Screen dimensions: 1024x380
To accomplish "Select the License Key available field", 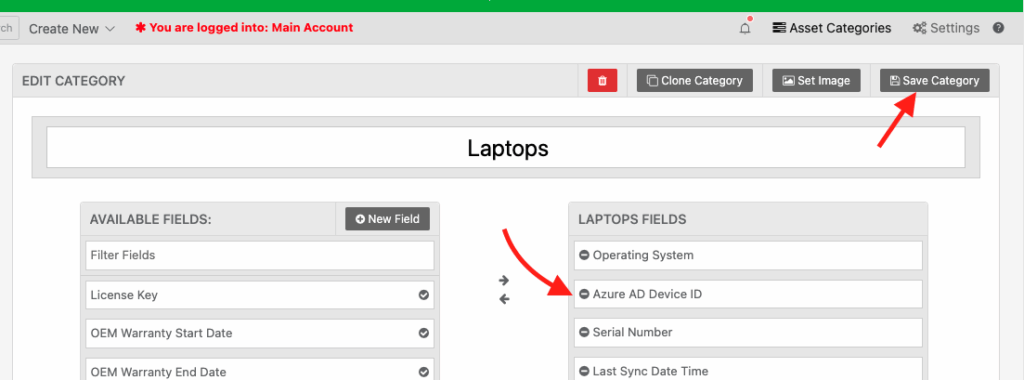I will click(260, 295).
